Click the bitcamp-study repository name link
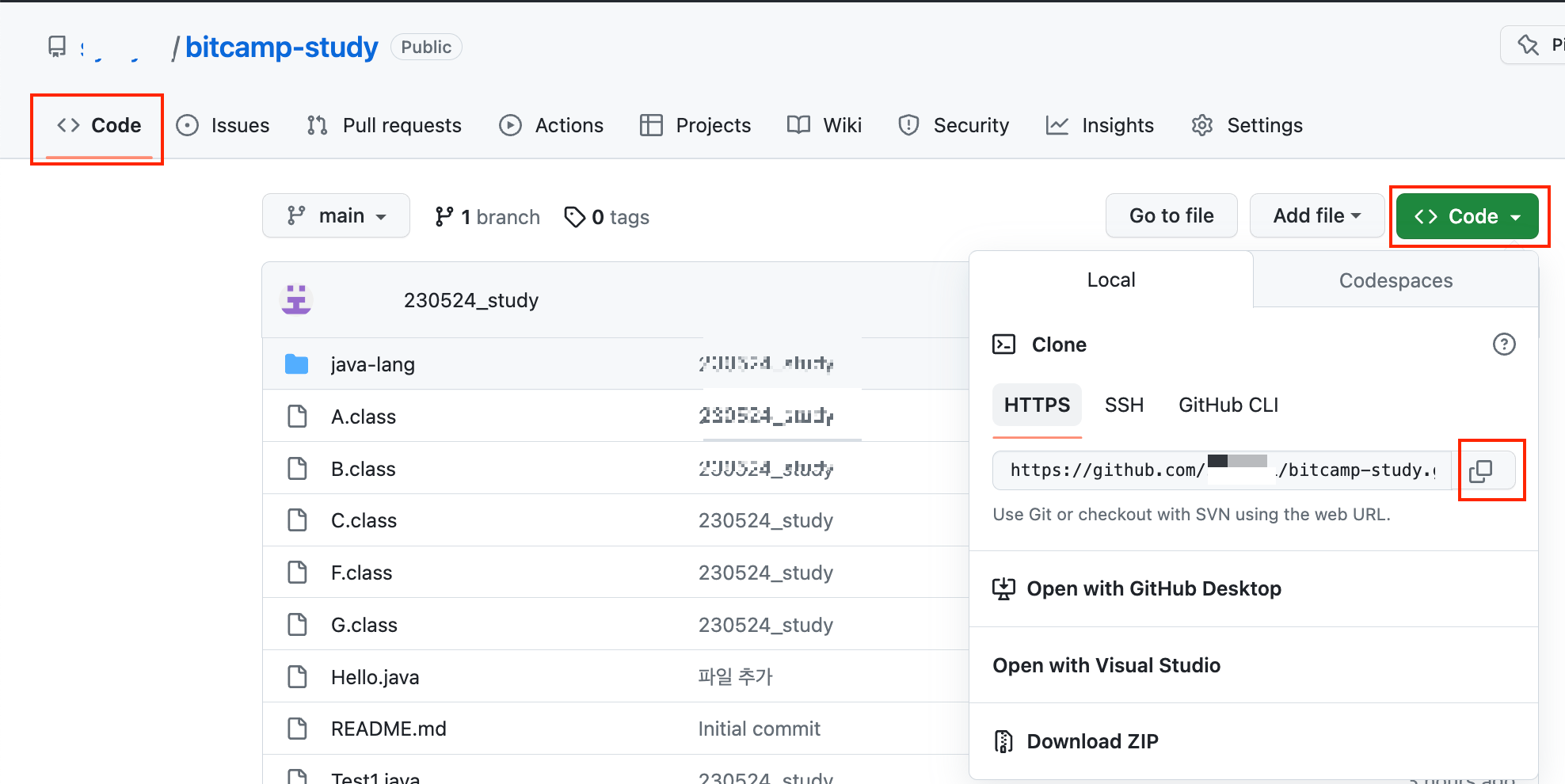The width and height of the screenshot is (1565, 784). pyautogui.click(x=281, y=48)
